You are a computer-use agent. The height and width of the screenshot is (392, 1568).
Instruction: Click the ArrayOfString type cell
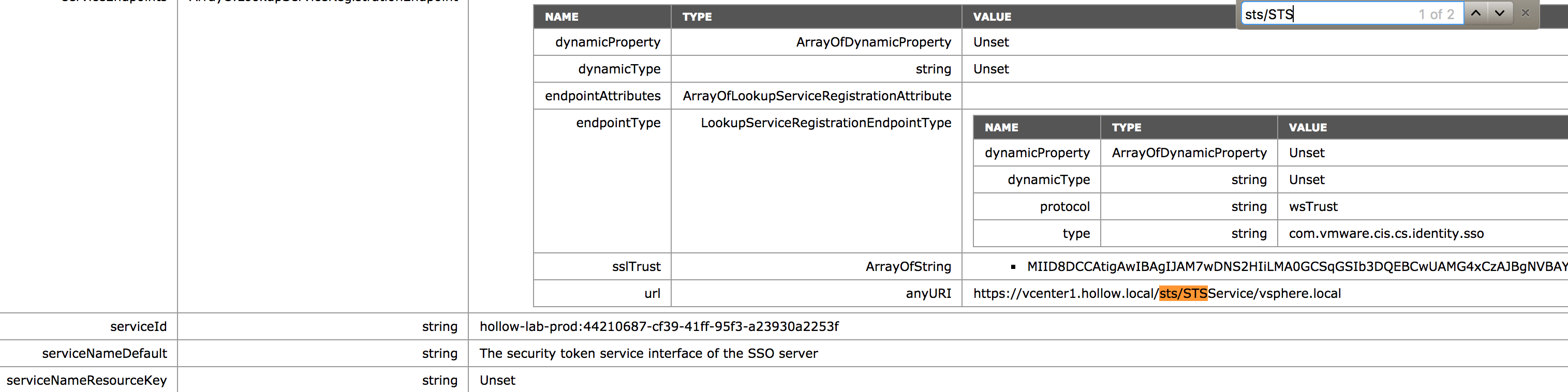tap(908, 267)
